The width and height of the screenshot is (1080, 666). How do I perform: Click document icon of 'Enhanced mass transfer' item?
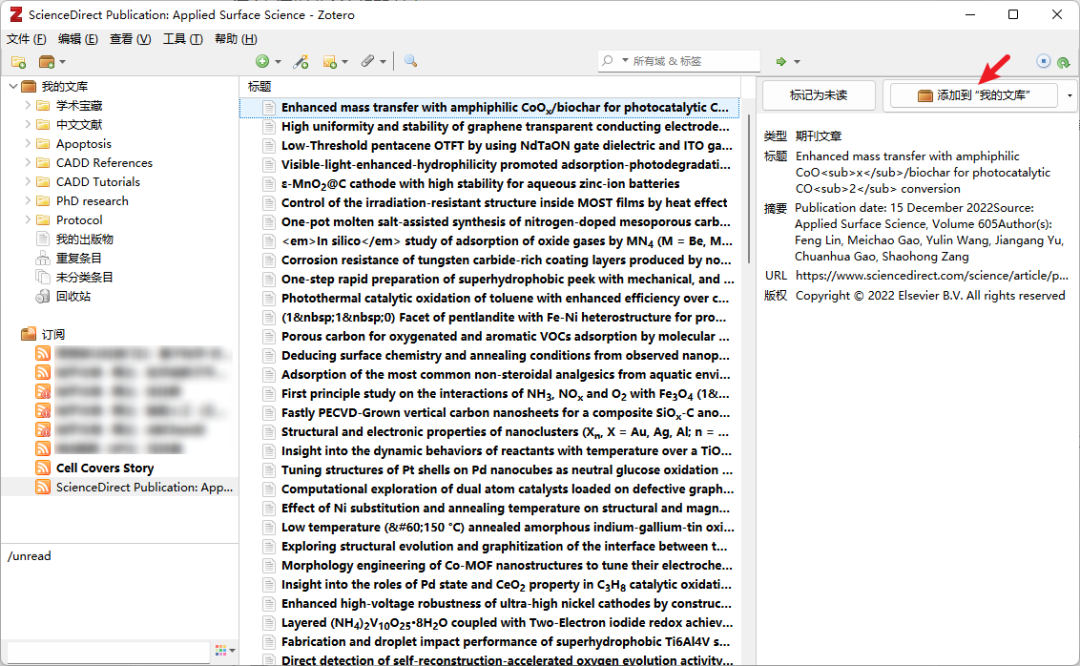[269, 107]
